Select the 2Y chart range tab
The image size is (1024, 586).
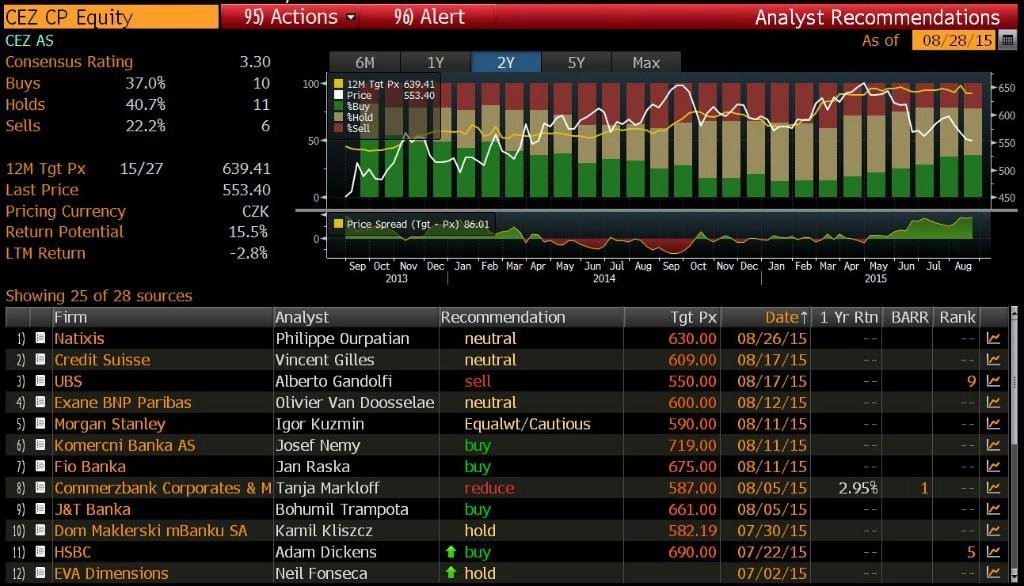pyautogui.click(x=506, y=63)
